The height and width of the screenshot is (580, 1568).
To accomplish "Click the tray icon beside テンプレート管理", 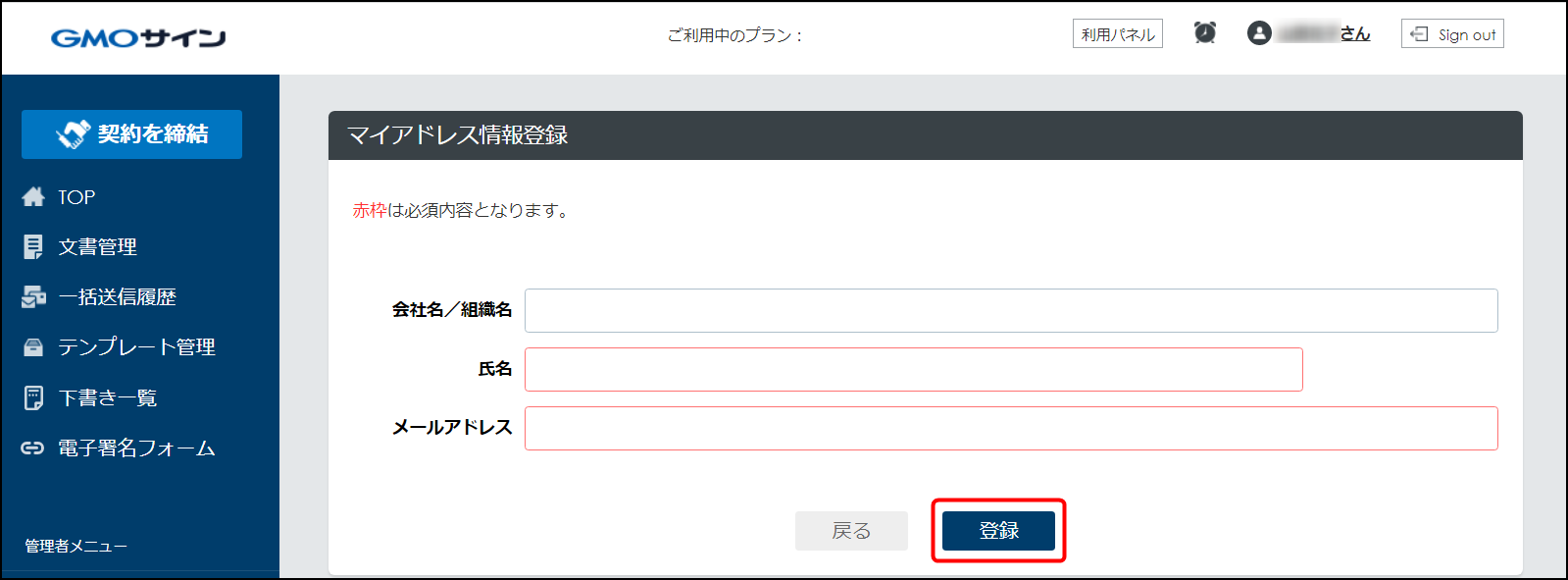I will 33,347.
